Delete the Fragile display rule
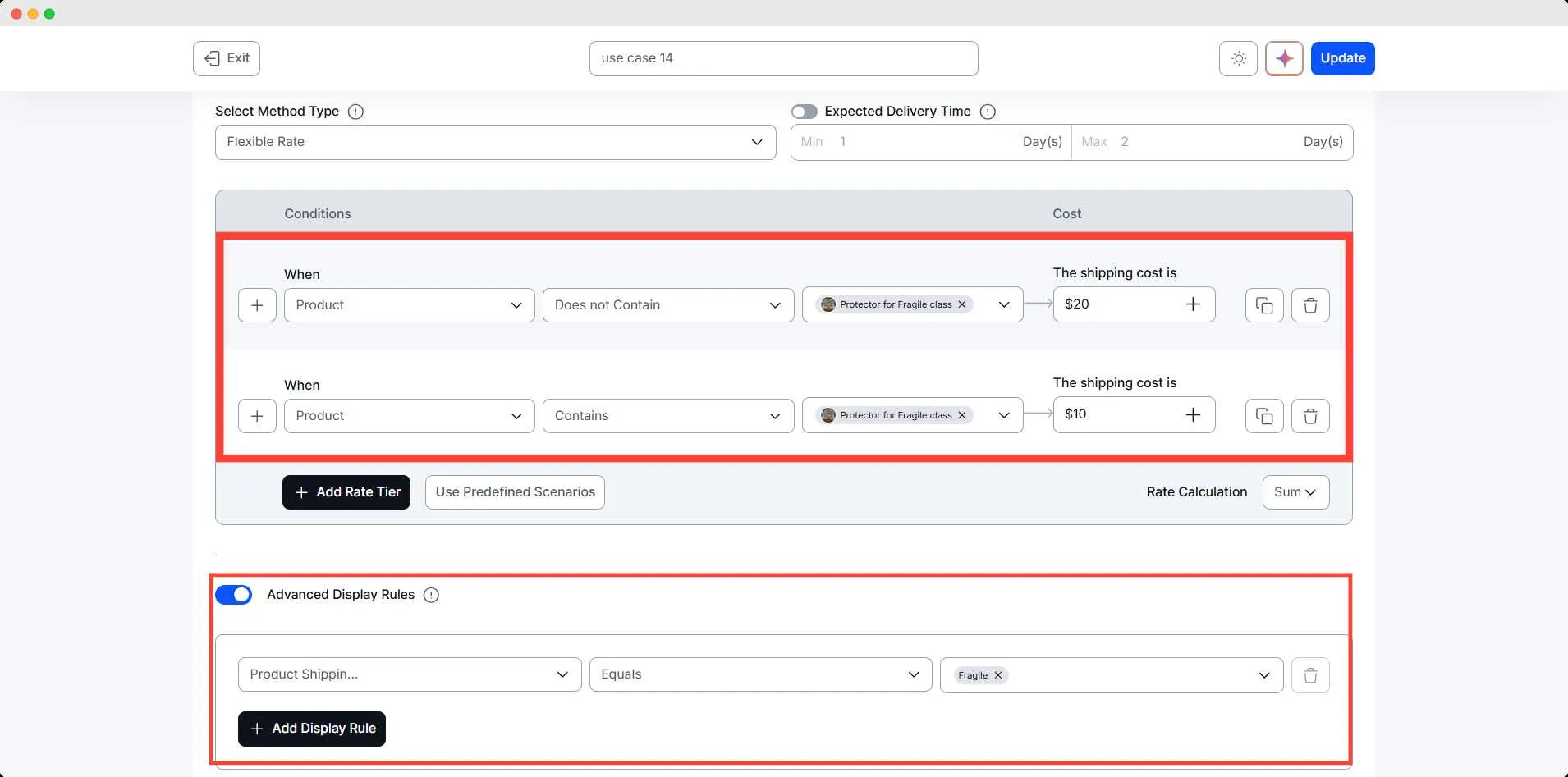Screen dimensions: 1568x777 pyautogui.click(x=1310, y=675)
